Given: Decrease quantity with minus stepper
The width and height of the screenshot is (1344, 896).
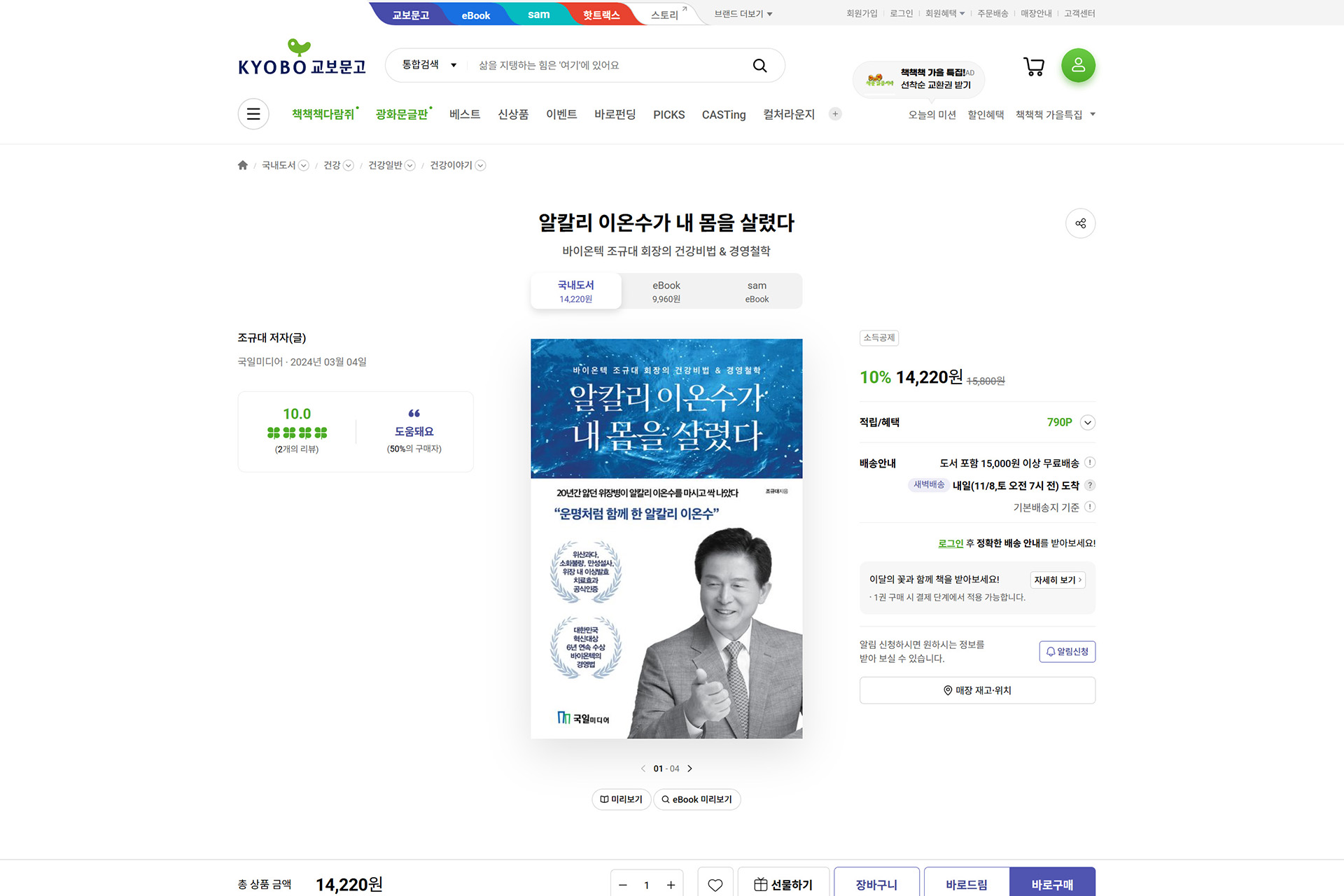Looking at the screenshot, I should (x=623, y=885).
